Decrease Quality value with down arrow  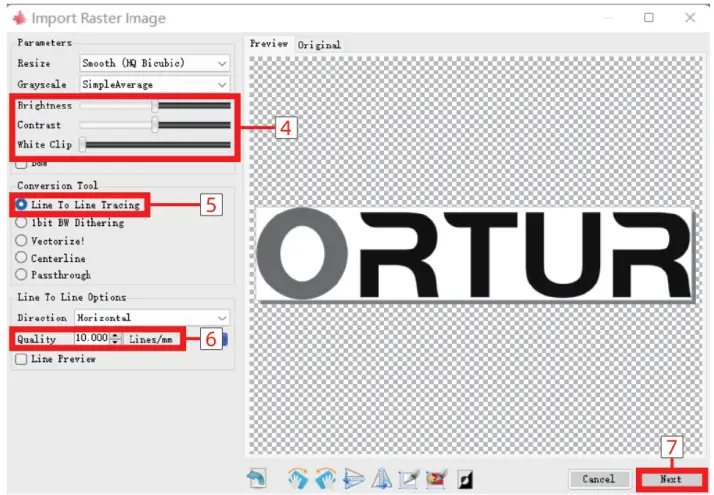[116, 342]
